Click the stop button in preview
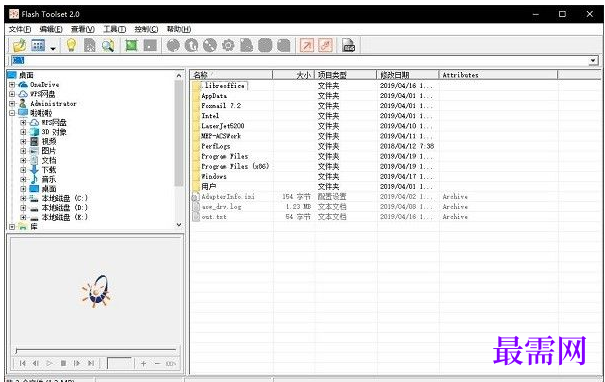This screenshot has height=382, width=605. point(63,363)
